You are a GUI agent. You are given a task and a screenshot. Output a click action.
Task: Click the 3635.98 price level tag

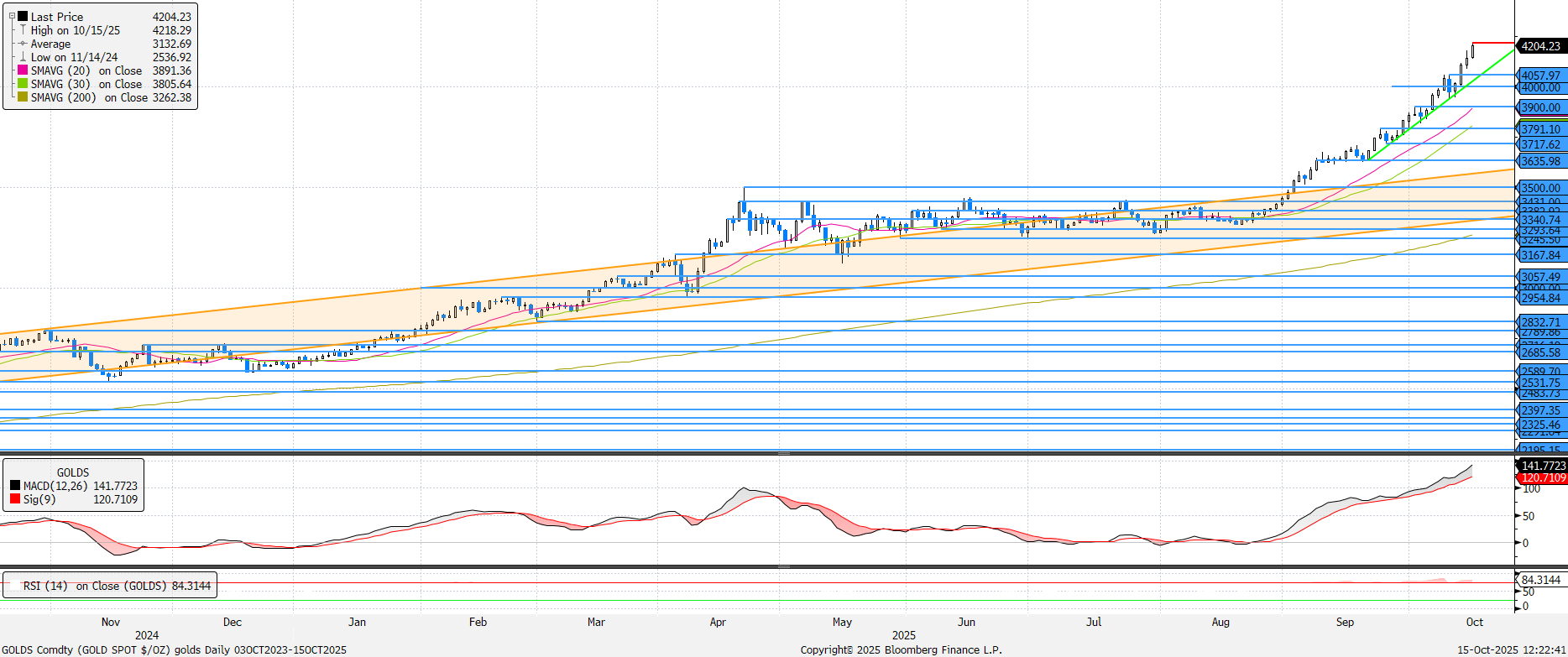coord(1540,161)
